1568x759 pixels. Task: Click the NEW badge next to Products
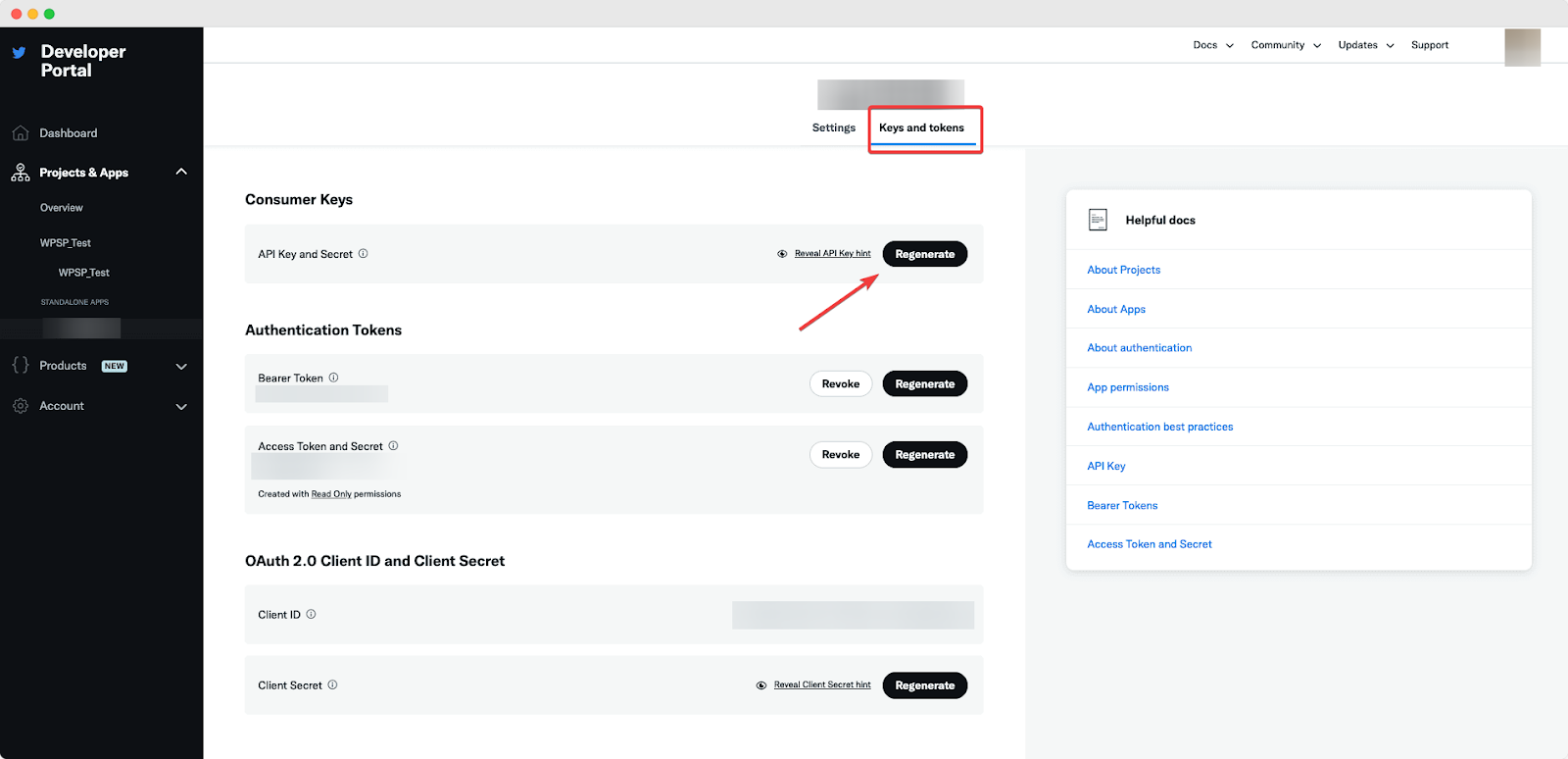[115, 366]
